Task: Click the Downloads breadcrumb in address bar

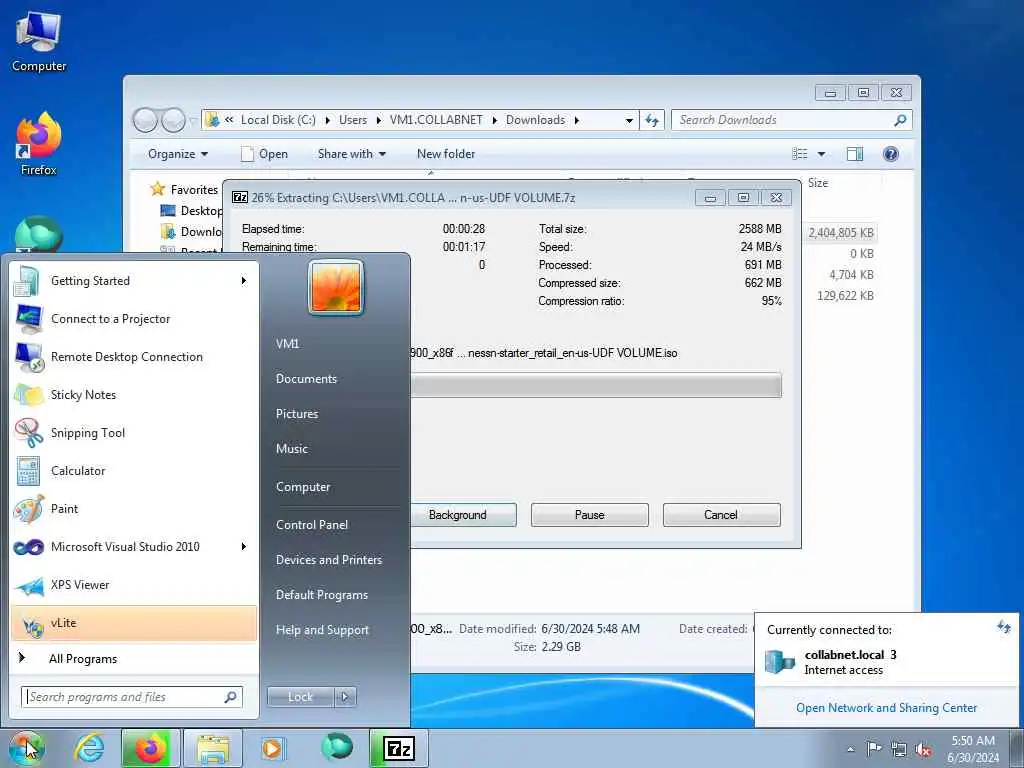Action: click(535, 120)
